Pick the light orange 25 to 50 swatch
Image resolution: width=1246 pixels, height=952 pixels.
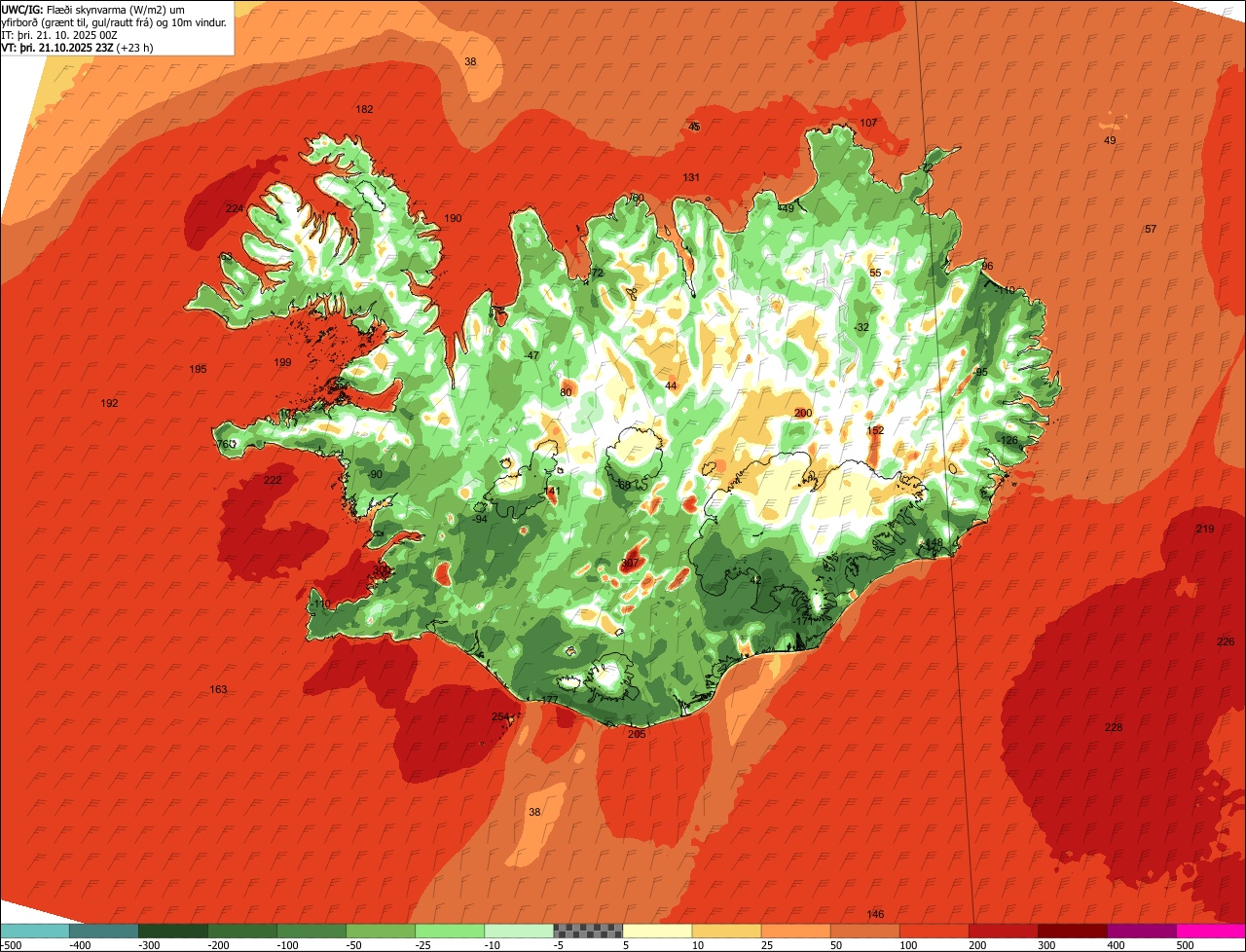795,931
